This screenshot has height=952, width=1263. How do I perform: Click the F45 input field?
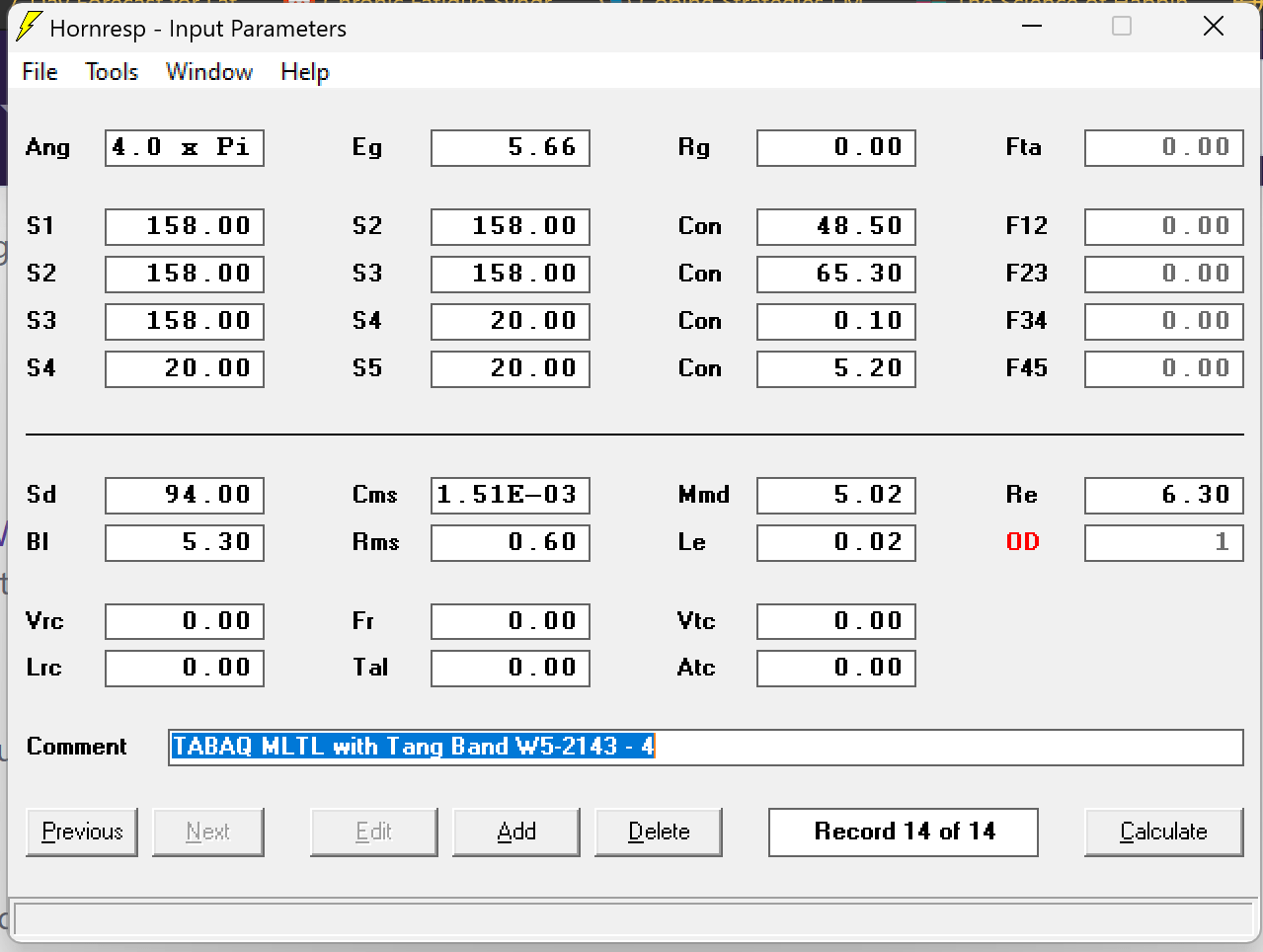[x=1164, y=368]
